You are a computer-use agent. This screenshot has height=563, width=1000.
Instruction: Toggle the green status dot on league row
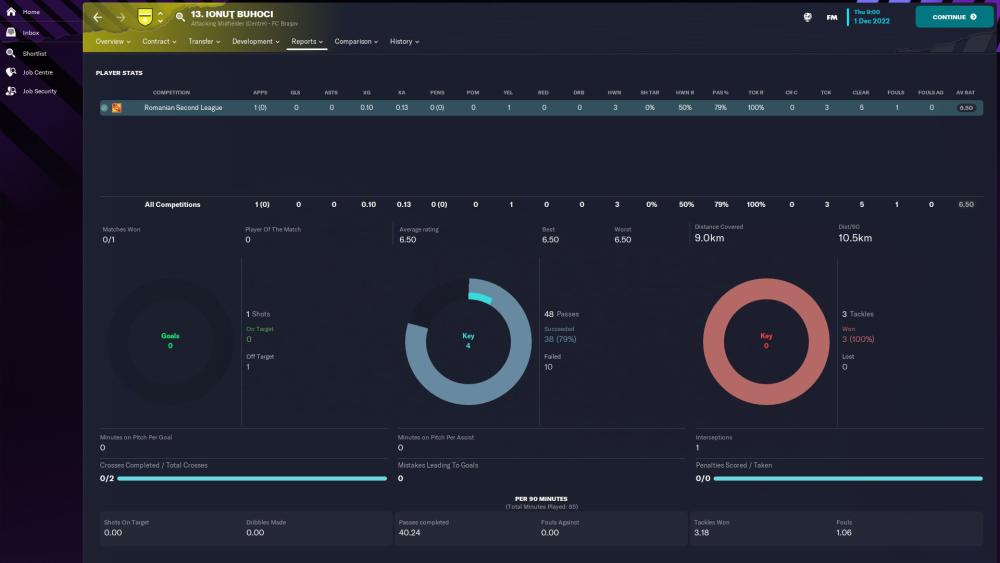[104, 107]
